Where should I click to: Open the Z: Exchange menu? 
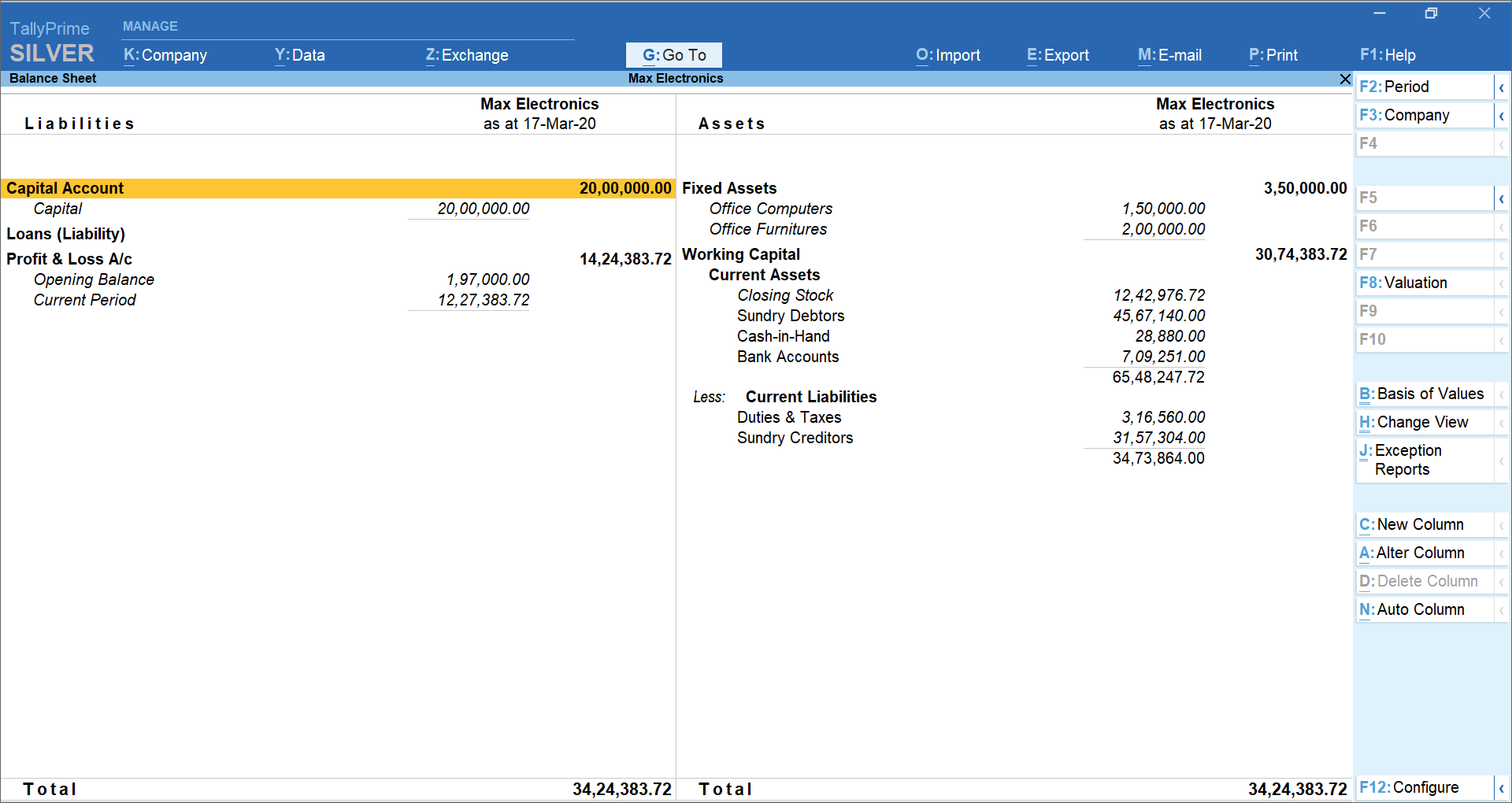click(467, 55)
